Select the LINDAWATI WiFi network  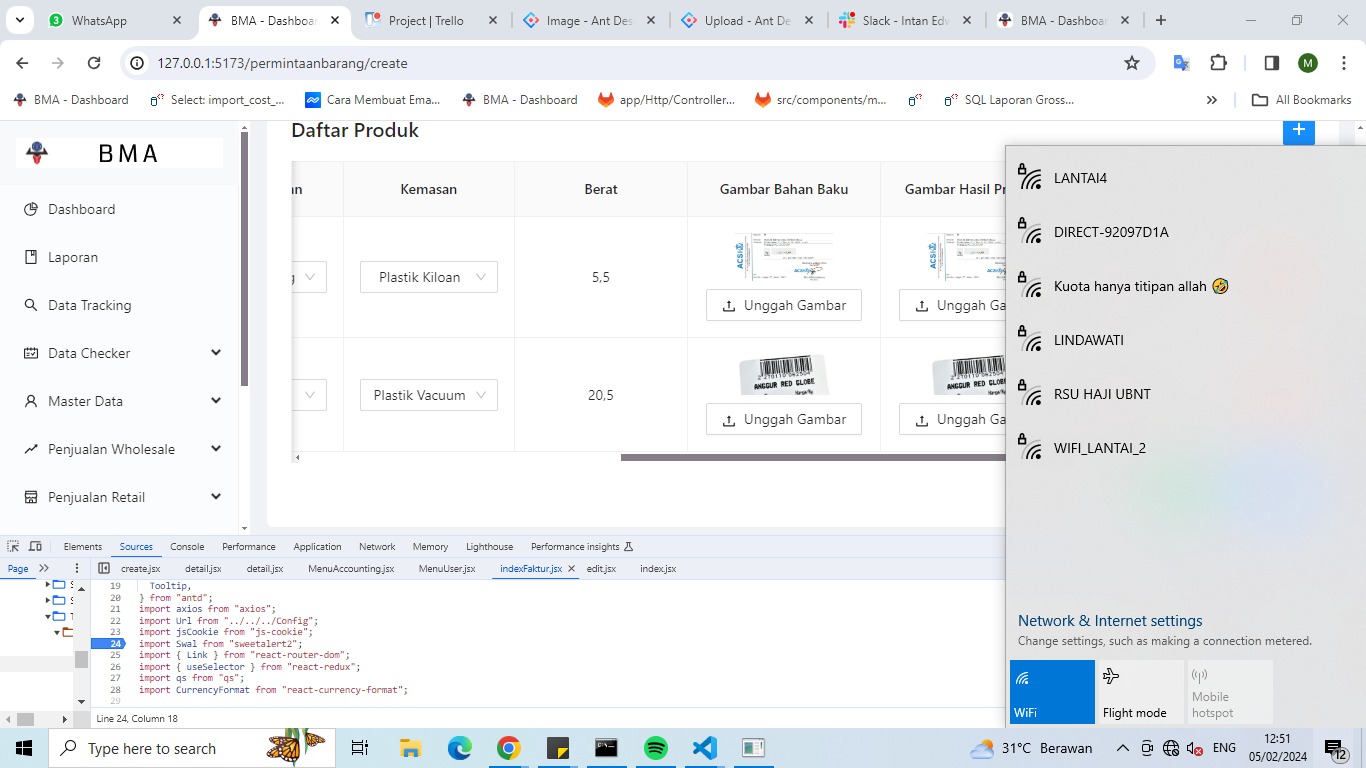(1088, 340)
